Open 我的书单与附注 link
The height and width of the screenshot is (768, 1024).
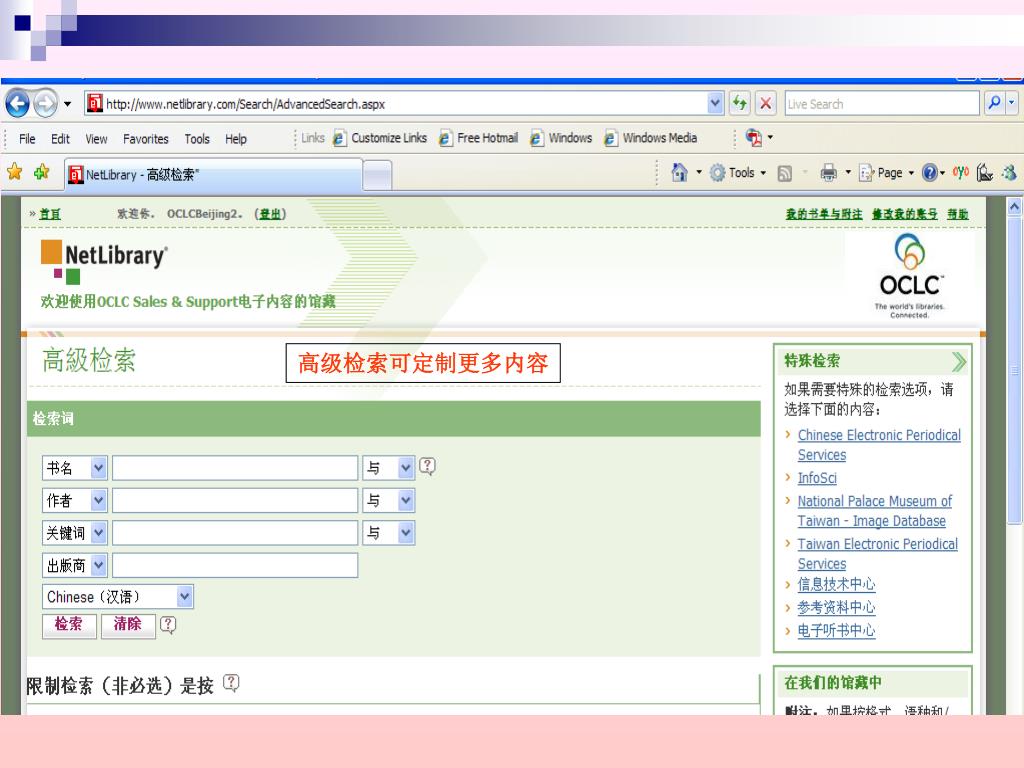coord(824,214)
